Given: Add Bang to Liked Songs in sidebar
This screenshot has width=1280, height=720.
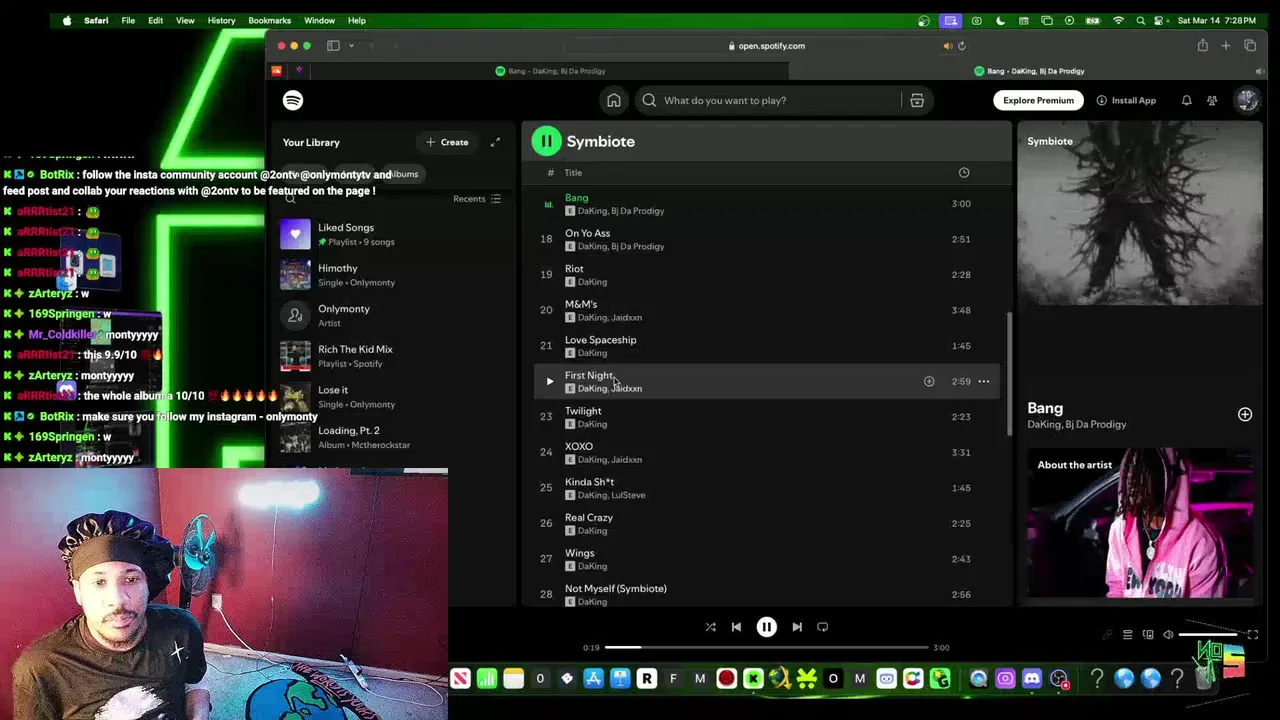Looking at the screenshot, I should [x=1245, y=414].
